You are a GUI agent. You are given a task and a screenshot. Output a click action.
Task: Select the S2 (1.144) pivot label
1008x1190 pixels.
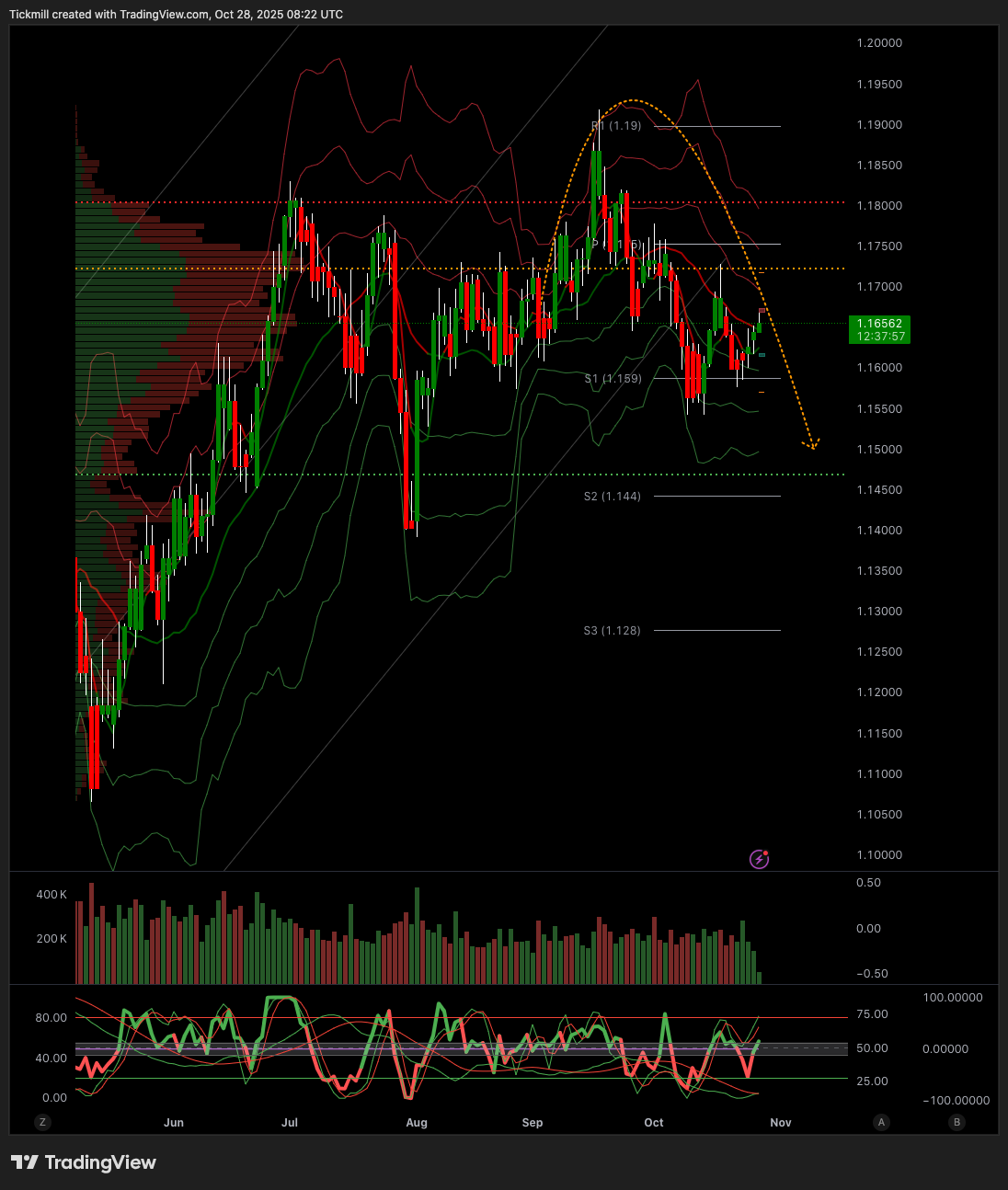tap(613, 497)
